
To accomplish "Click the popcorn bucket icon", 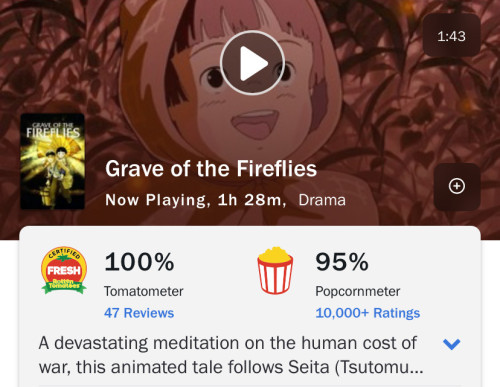I will tap(275, 270).
